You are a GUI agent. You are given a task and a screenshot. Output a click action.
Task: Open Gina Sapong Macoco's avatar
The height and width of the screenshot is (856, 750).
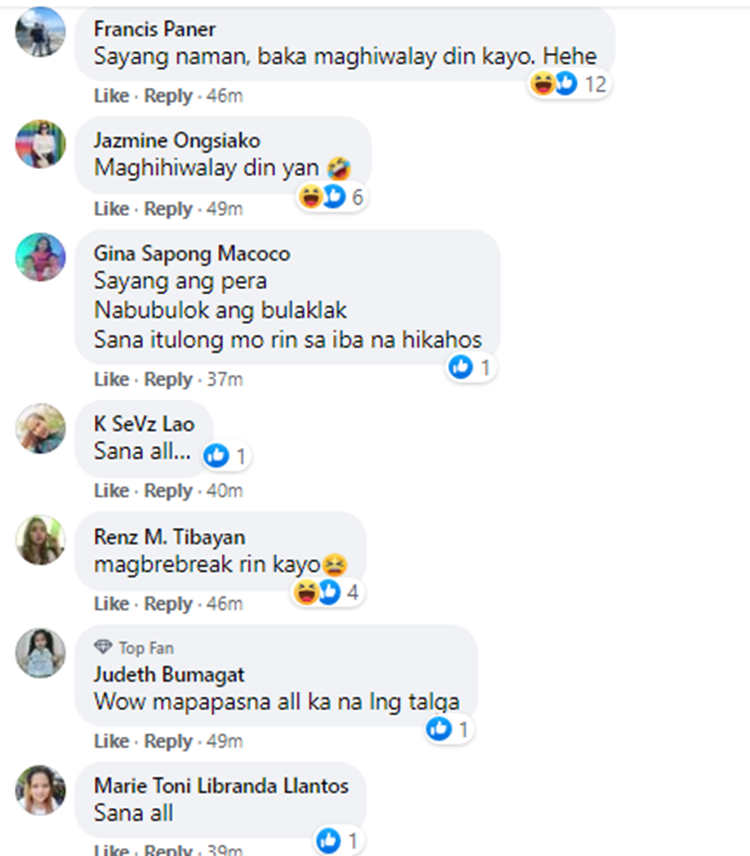click(x=40, y=257)
